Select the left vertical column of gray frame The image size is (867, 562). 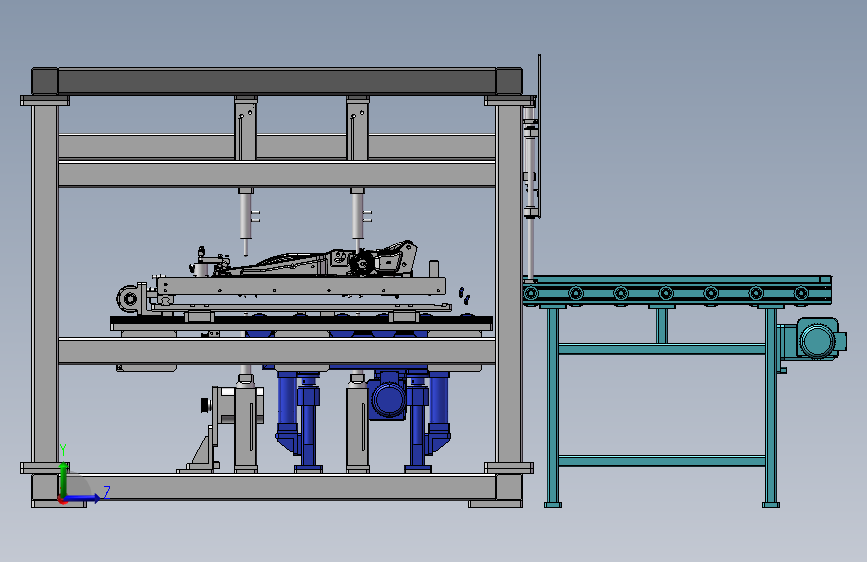coord(45,284)
